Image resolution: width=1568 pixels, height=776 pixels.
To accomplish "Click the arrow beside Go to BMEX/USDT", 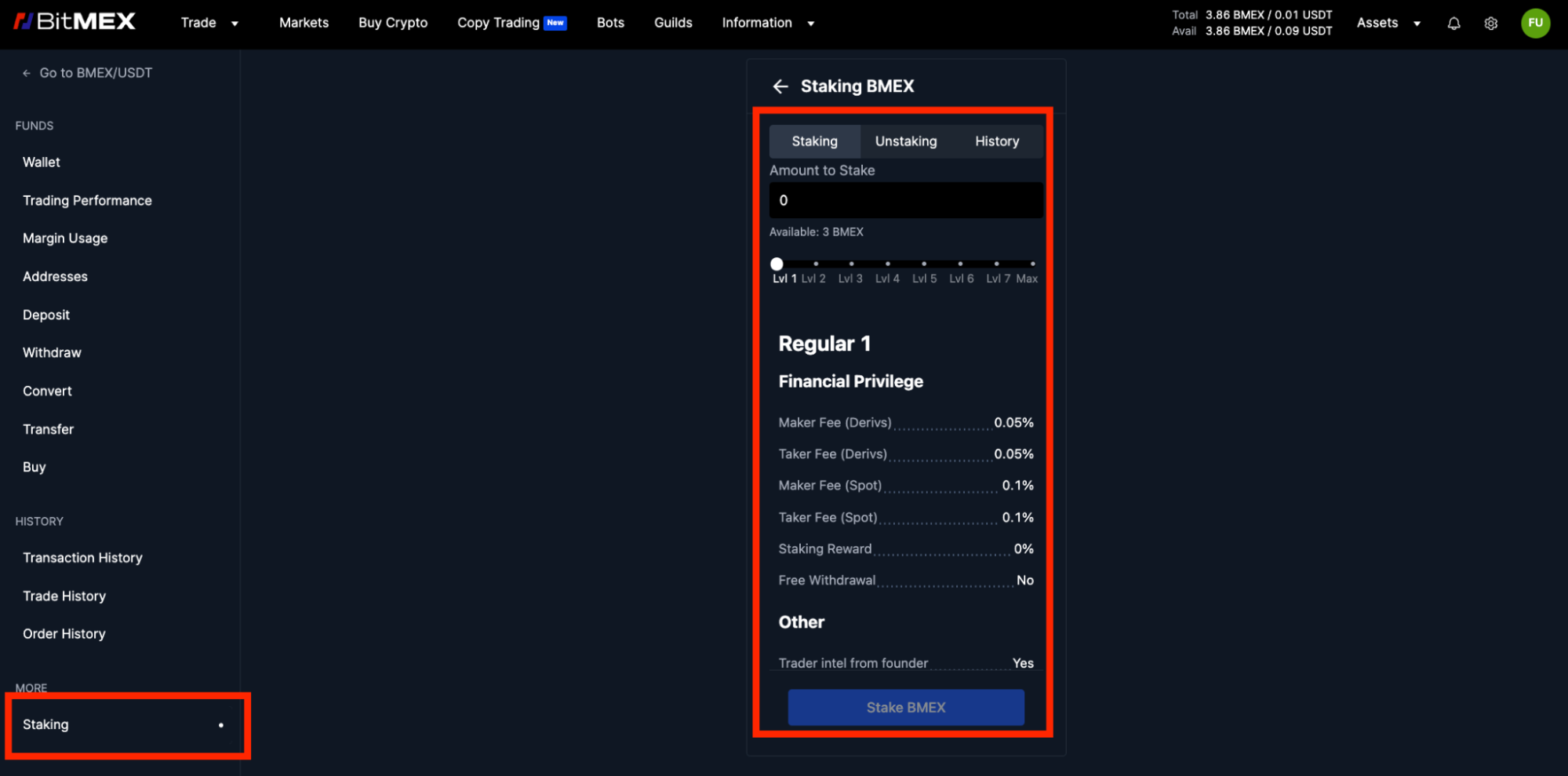I will [27, 73].
